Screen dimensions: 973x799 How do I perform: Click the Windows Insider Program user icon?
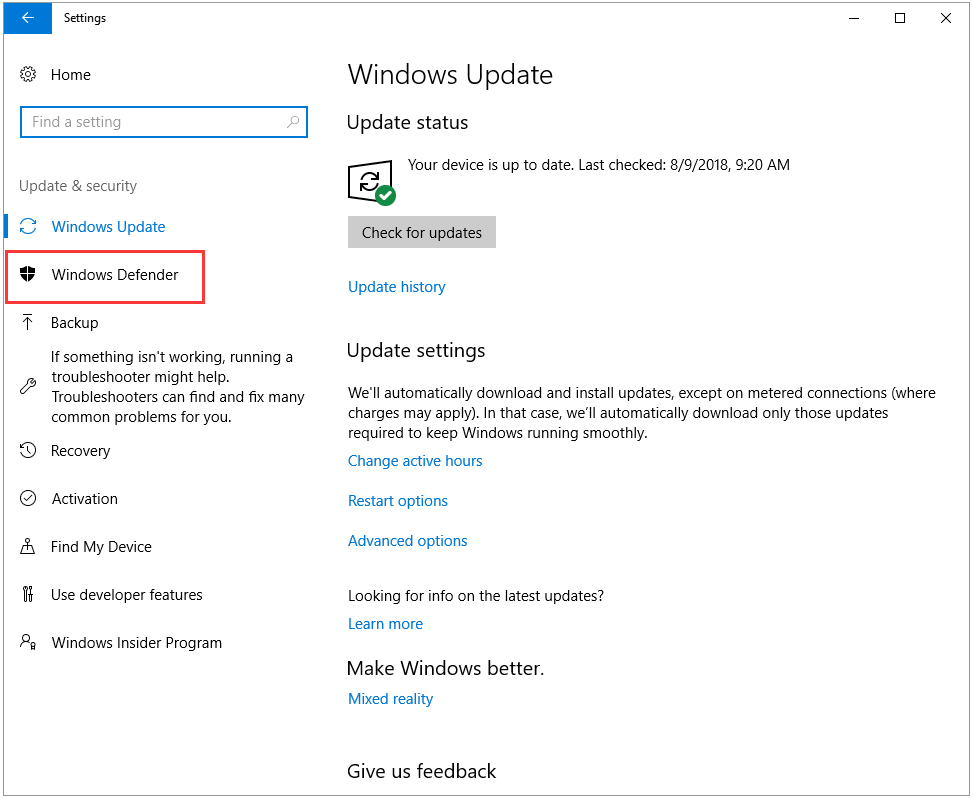pos(28,642)
